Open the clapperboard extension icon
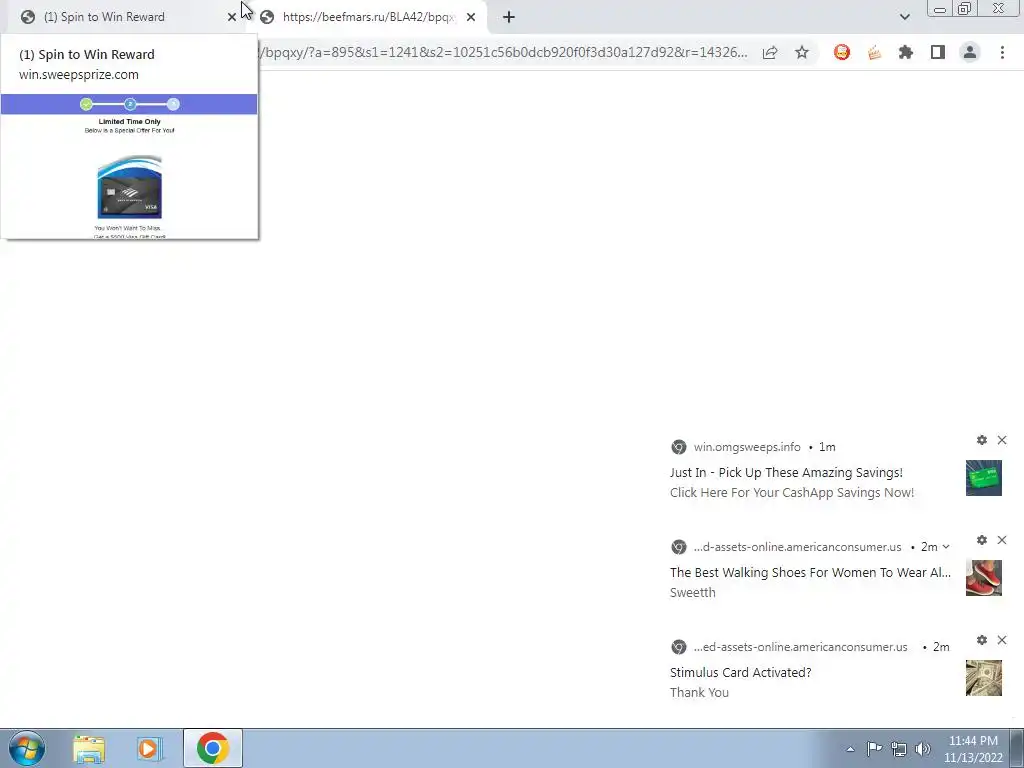 [874, 52]
